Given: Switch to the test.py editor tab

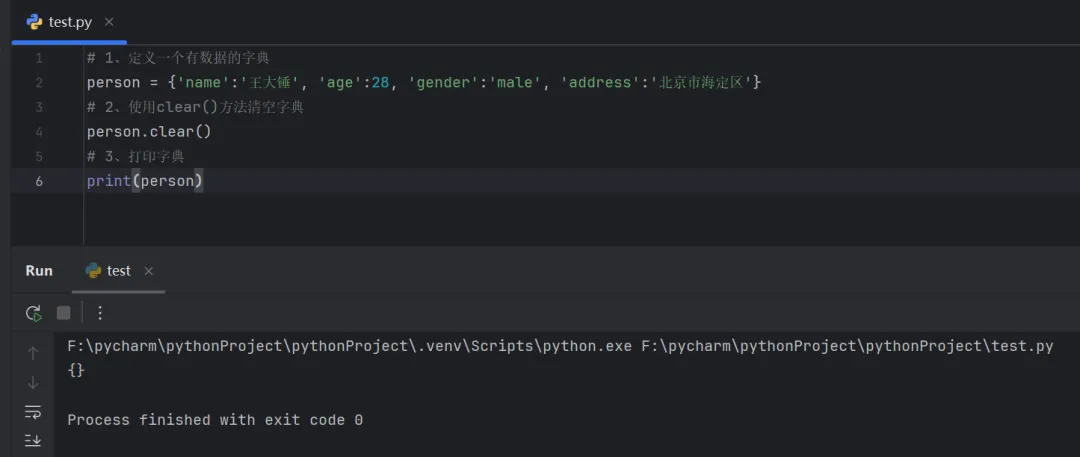Looking at the screenshot, I should pos(70,22).
